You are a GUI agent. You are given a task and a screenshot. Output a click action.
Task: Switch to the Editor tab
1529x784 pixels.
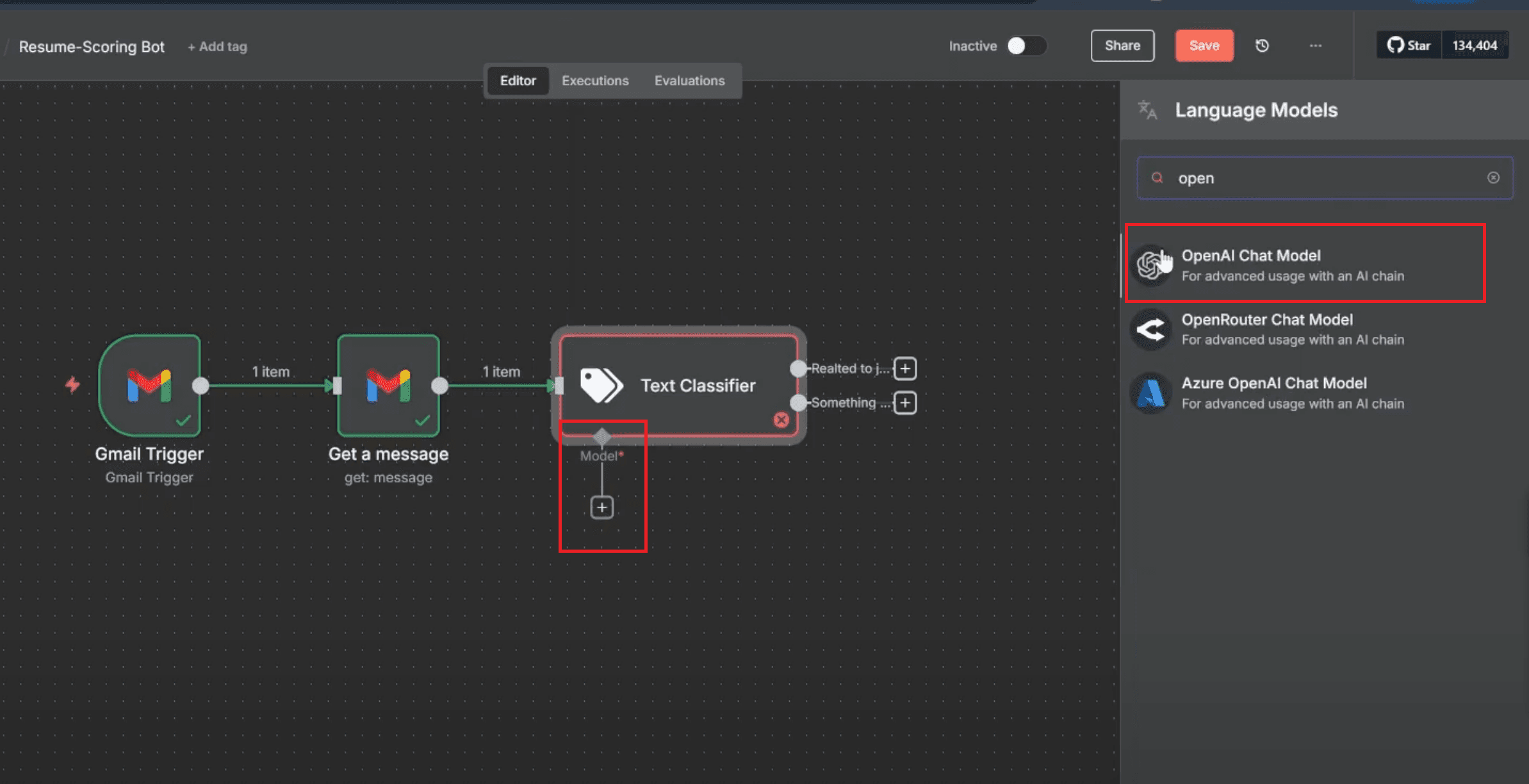pyautogui.click(x=518, y=81)
